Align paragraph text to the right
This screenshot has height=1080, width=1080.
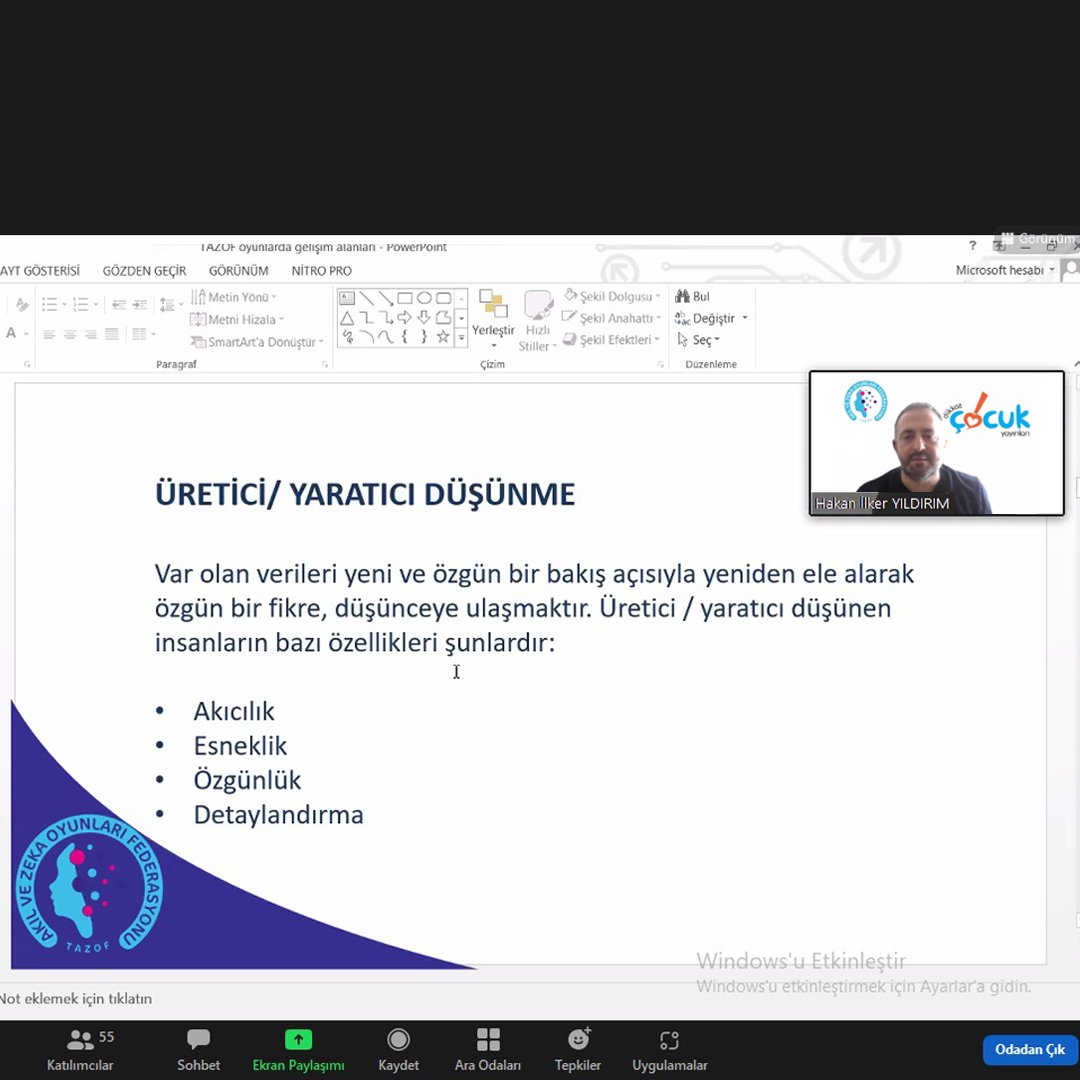coord(90,334)
